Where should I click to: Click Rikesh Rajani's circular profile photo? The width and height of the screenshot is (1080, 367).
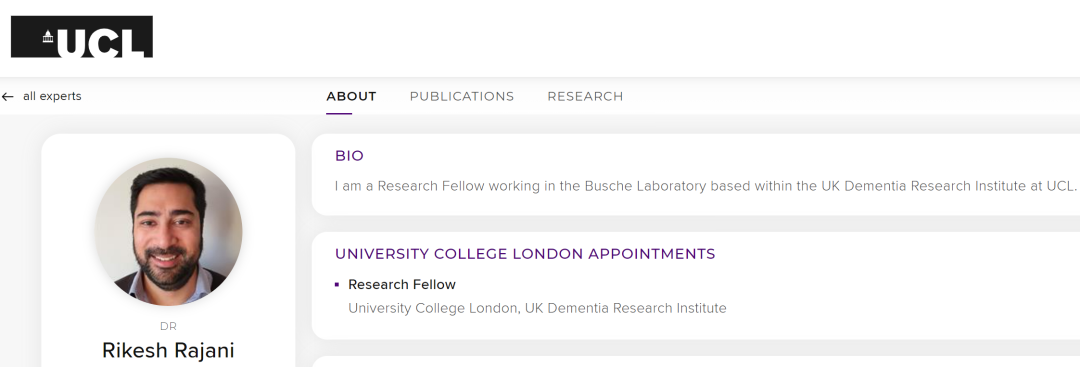[168, 232]
